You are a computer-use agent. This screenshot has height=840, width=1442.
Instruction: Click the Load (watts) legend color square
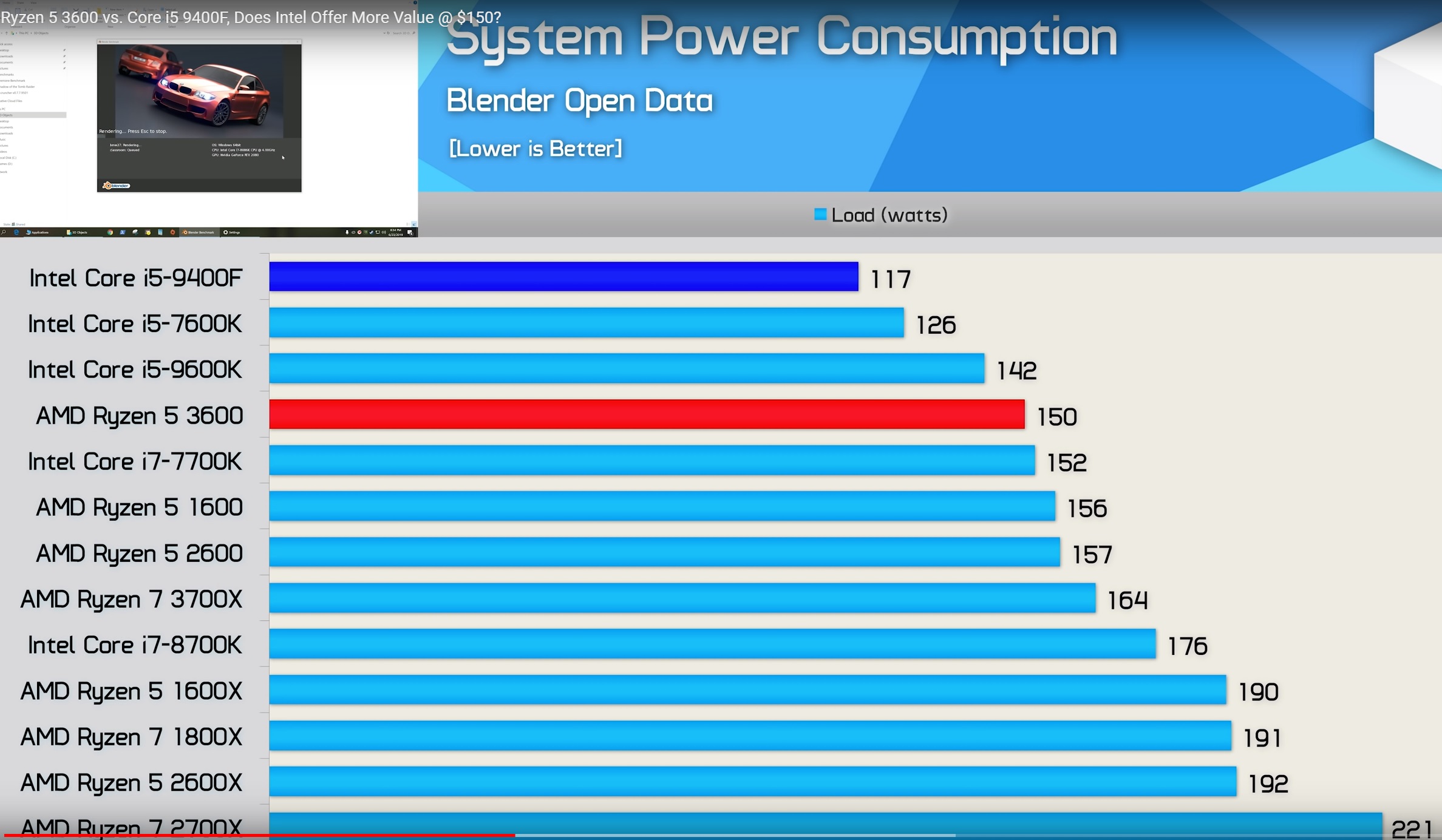click(820, 214)
